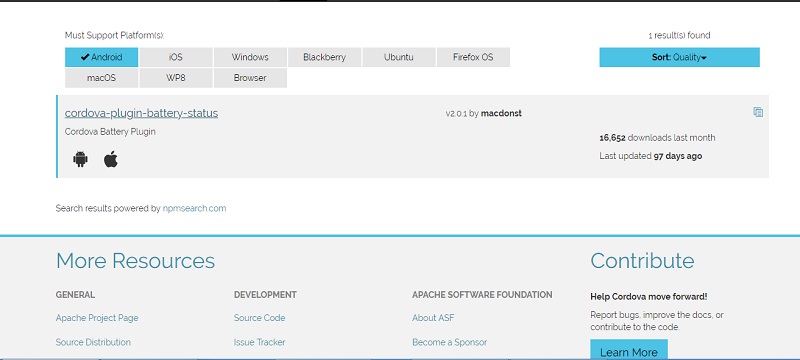Open the Sort: Quality dropdown
This screenshot has width=800, height=360.
click(679, 57)
